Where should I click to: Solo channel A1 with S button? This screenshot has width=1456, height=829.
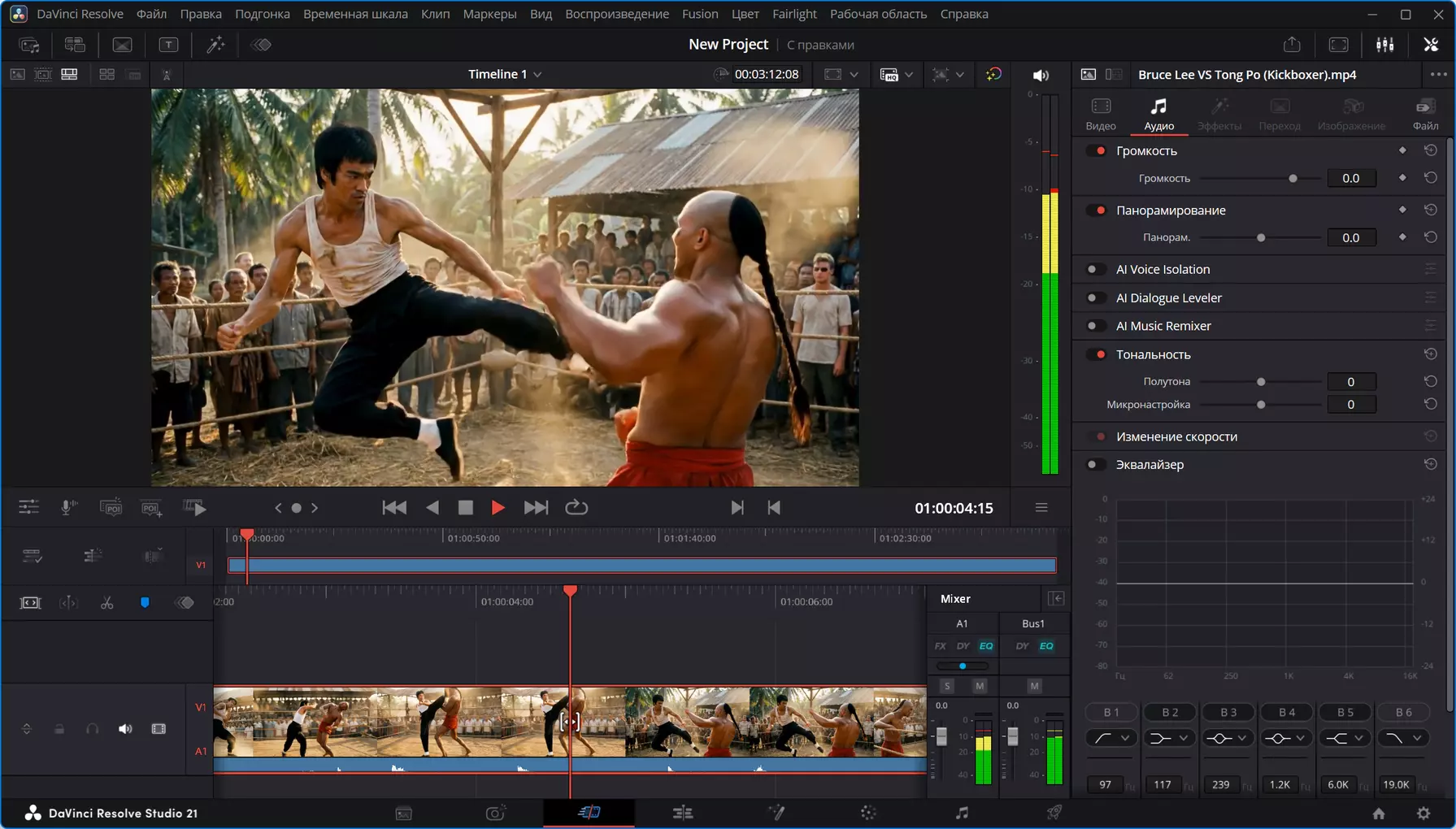point(947,686)
